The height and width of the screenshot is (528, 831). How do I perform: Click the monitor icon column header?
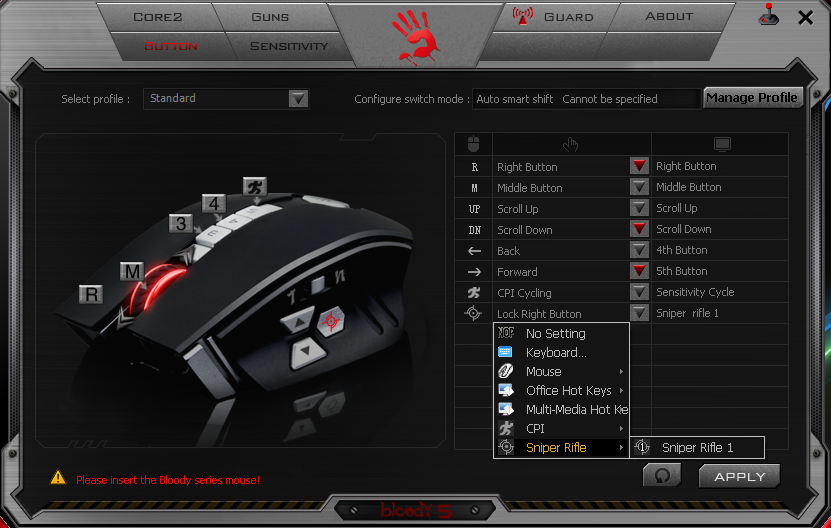[722, 144]
